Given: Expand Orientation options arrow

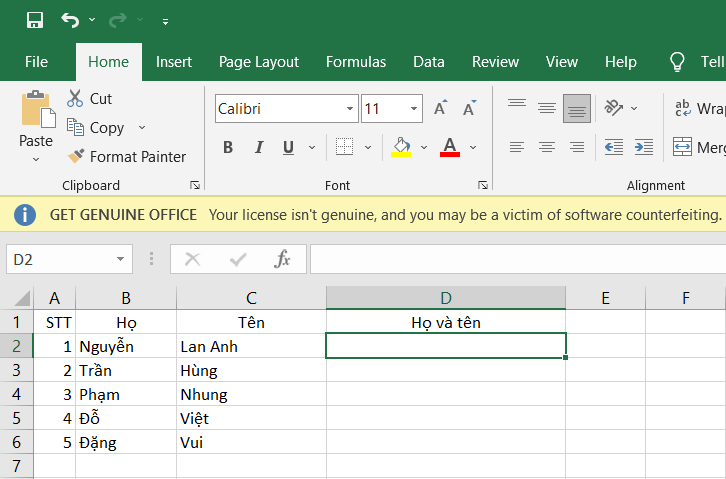Looking at the screenshot, I should (634, 108).
